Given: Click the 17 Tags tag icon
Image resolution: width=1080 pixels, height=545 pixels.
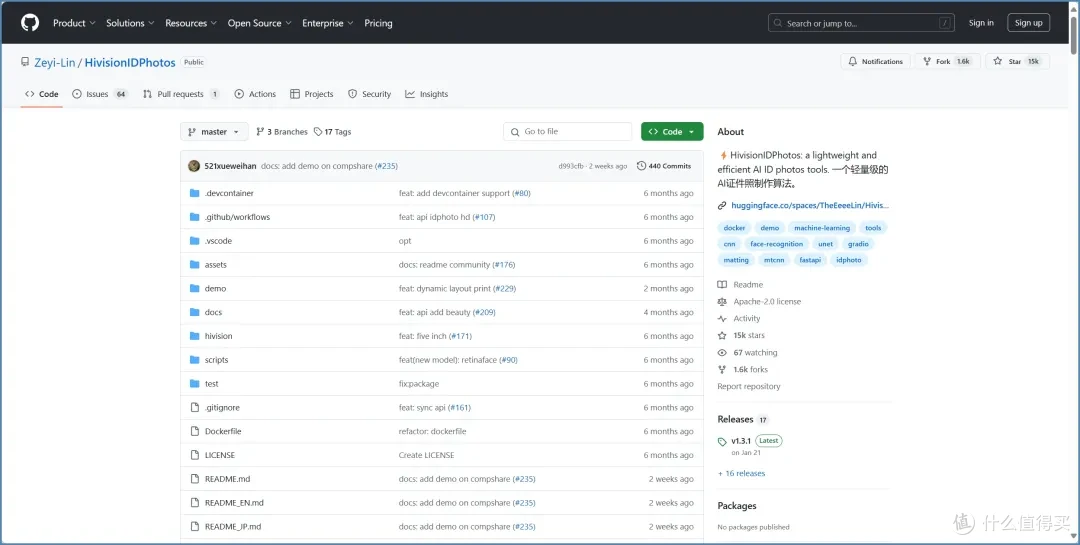Looking at the screenshot, I should (x=318, y=132).
